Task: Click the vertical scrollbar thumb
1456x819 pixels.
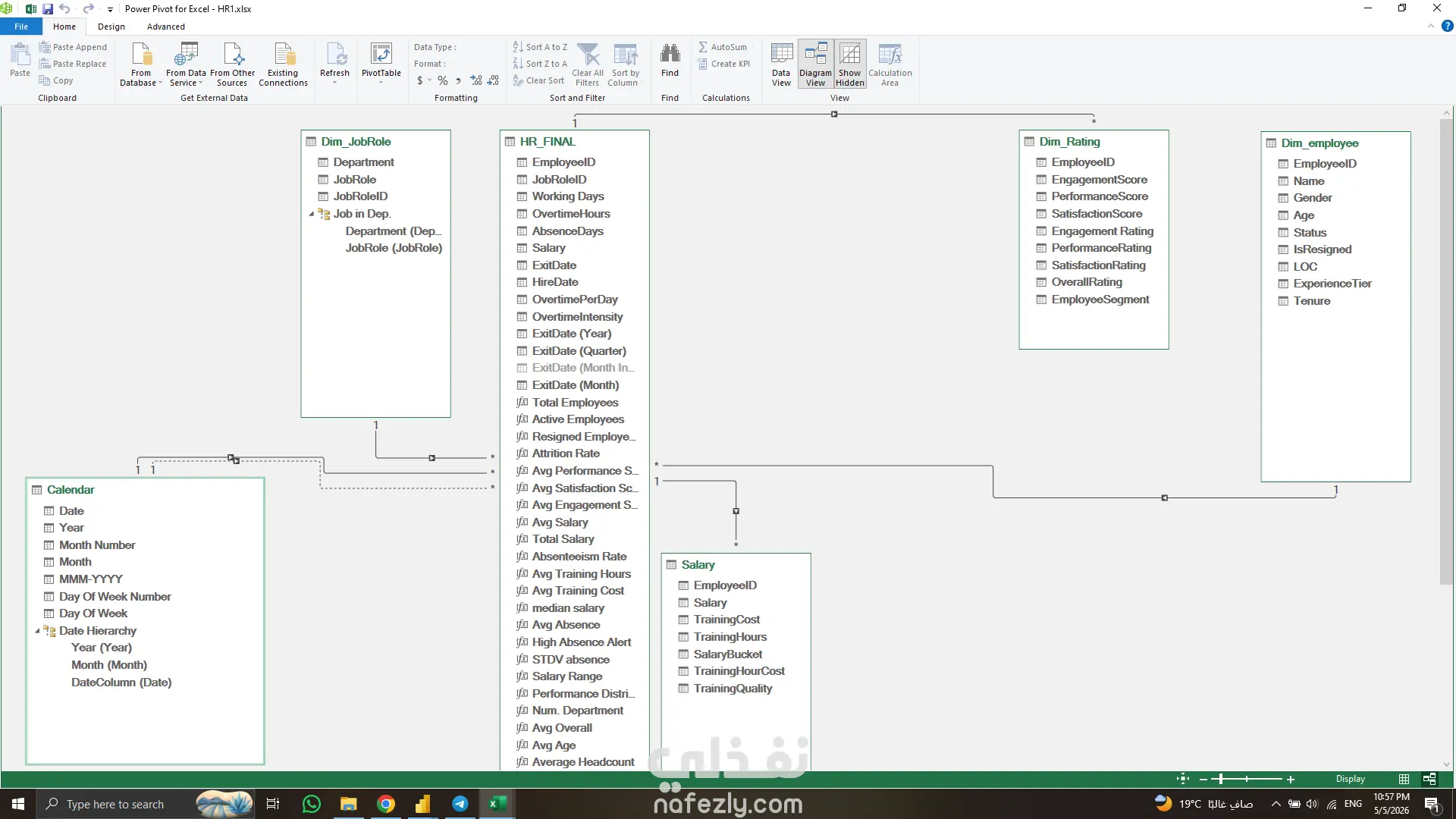Action: (1446, 352)
